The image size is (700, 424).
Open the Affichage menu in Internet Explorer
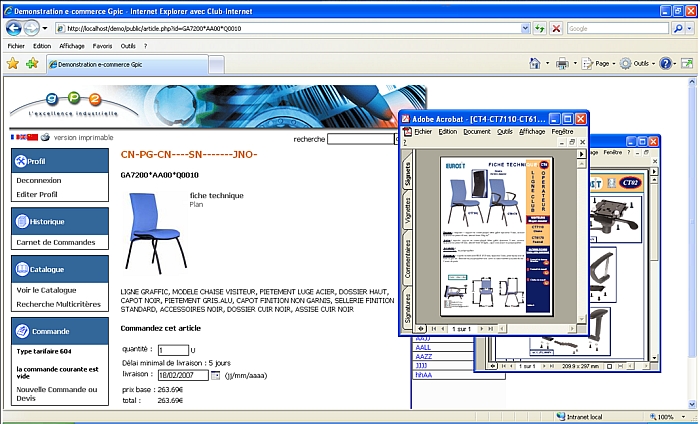coord(72,46)
